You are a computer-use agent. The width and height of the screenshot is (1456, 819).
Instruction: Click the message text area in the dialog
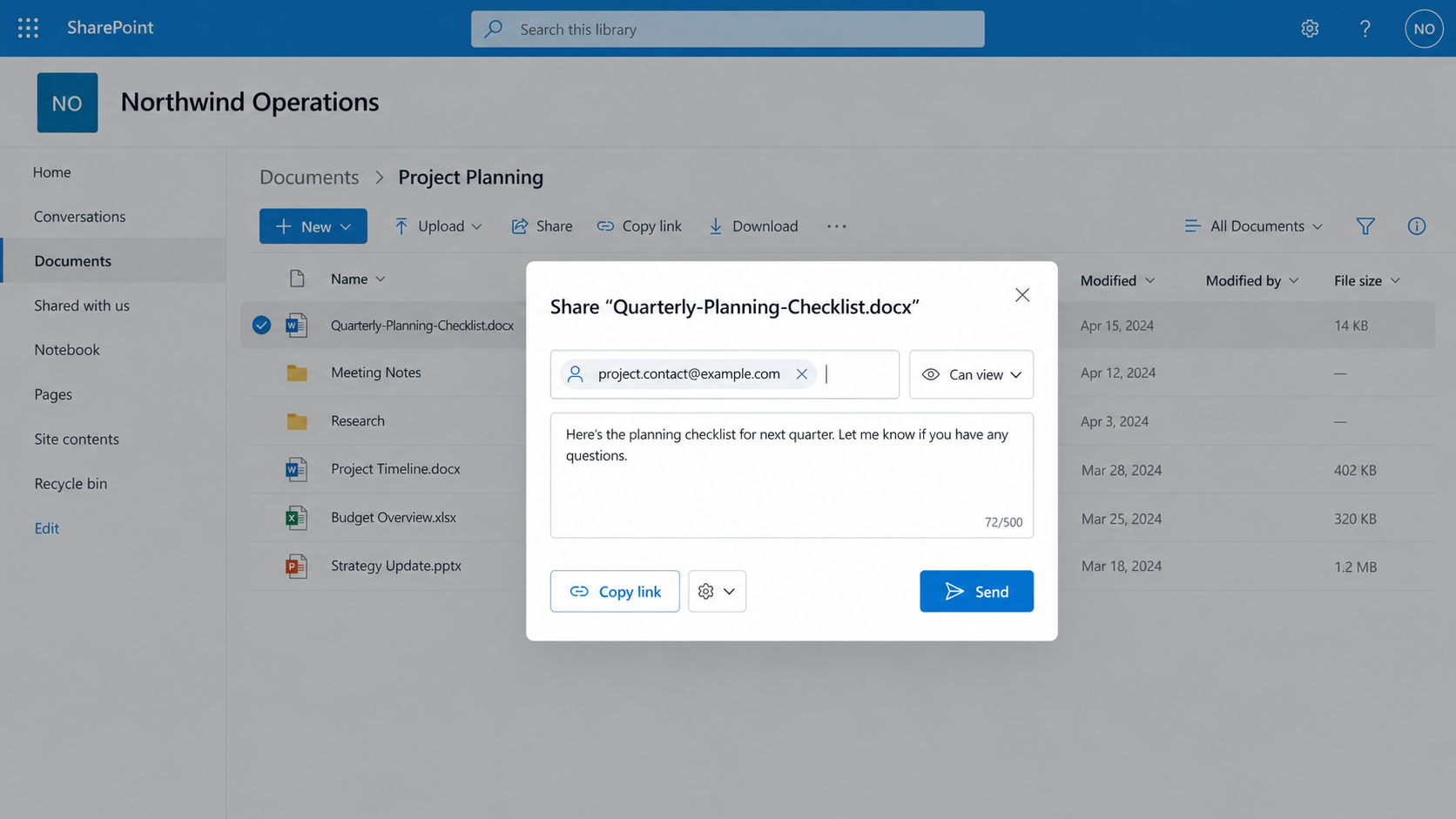point(792,475)
